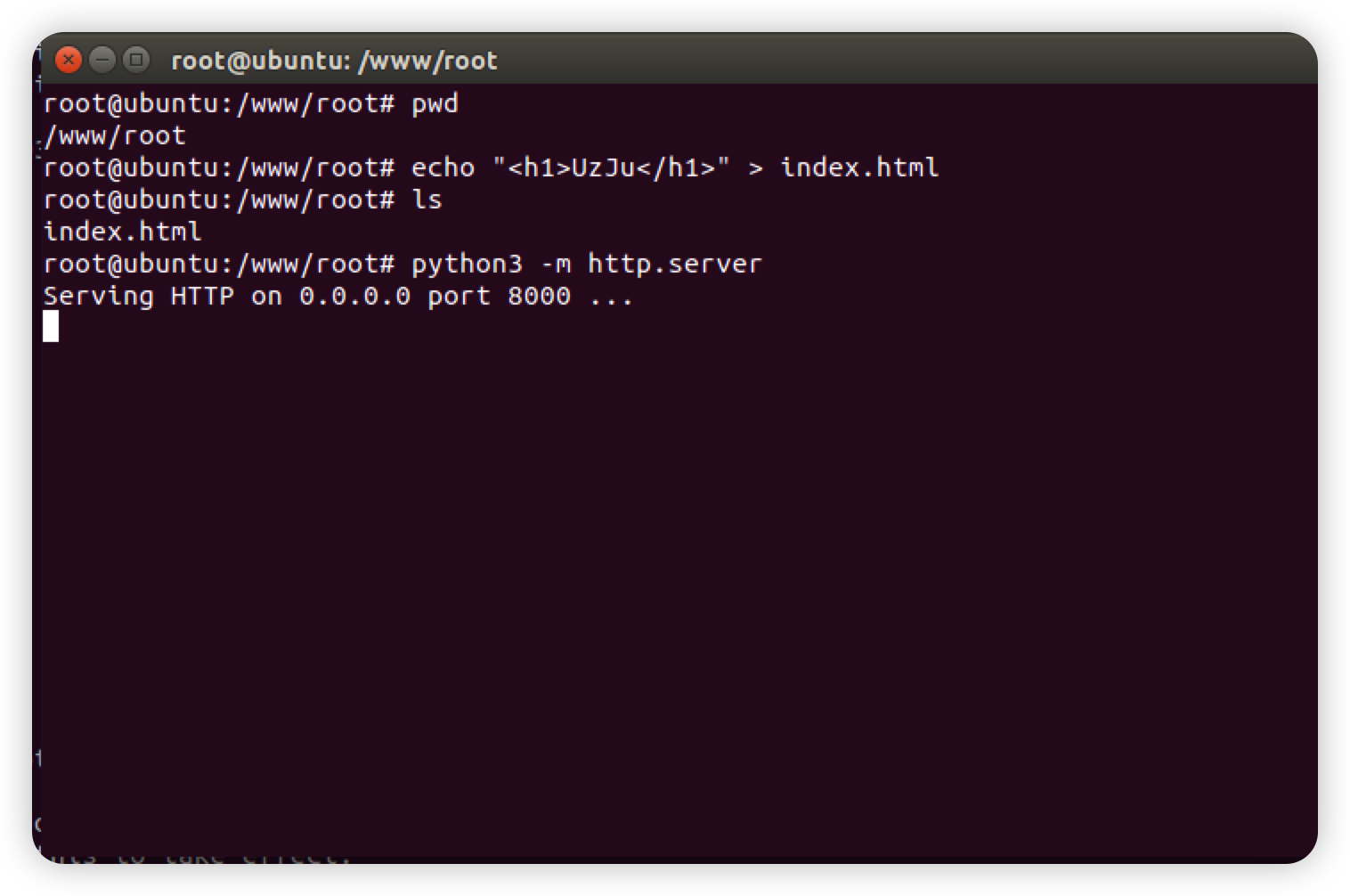Click the ls command text
The image size is (1350, 896).
pyautogui.click(x=427, y=200)
